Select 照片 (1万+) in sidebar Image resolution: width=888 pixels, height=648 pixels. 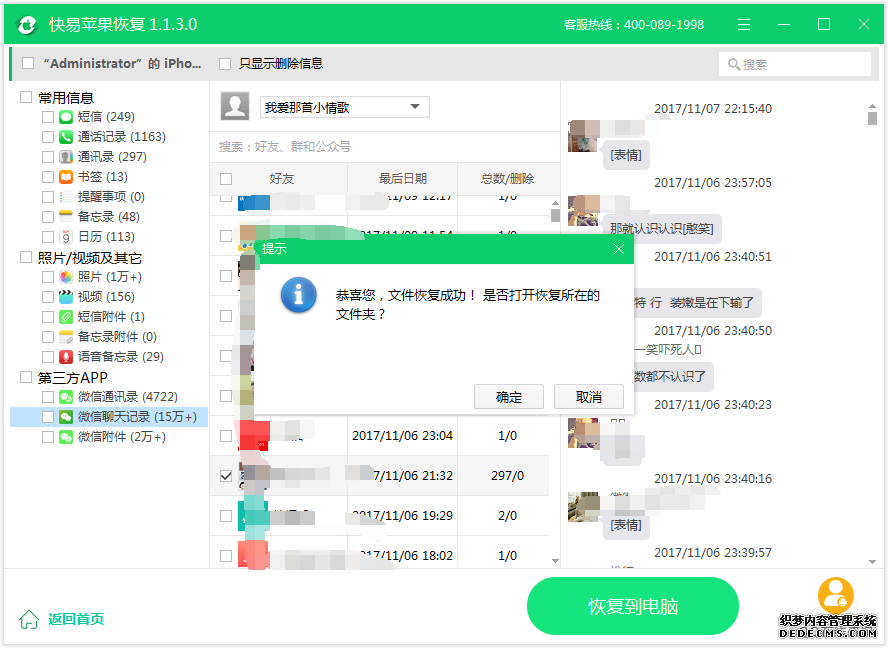coord(109,276)
